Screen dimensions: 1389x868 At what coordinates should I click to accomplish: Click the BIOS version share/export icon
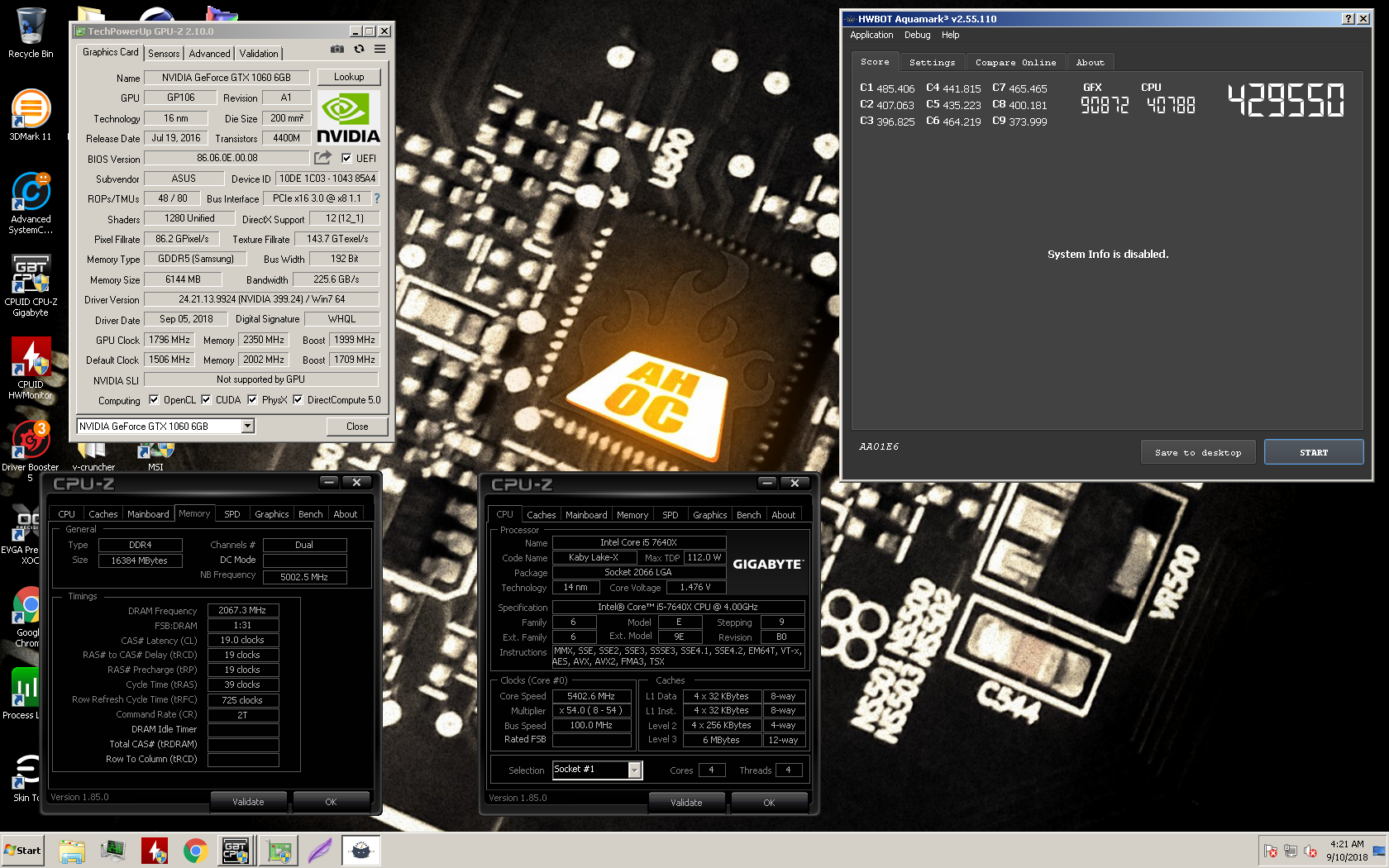pos(322,157)
